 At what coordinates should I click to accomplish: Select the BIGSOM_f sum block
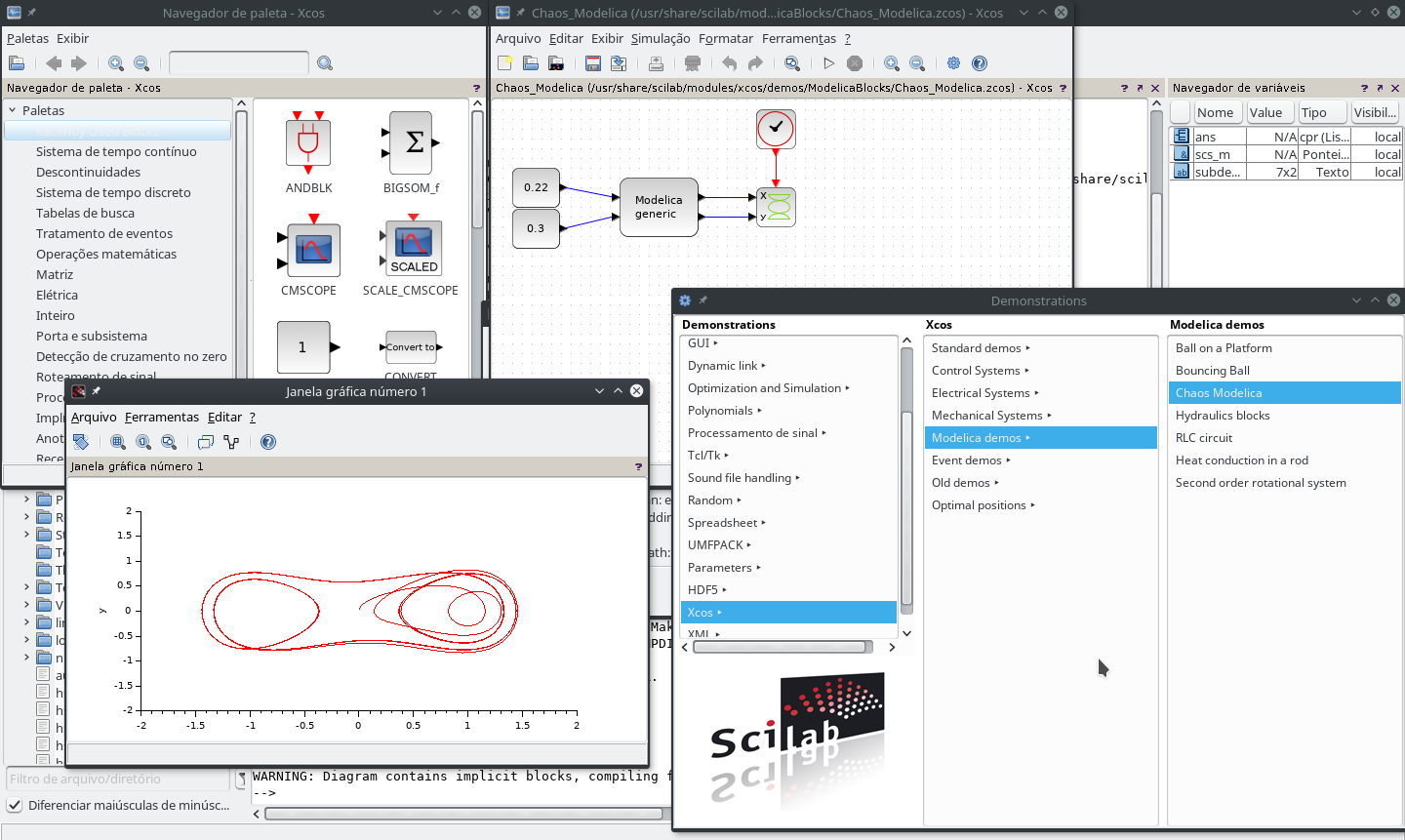click(x=411, y=142)
